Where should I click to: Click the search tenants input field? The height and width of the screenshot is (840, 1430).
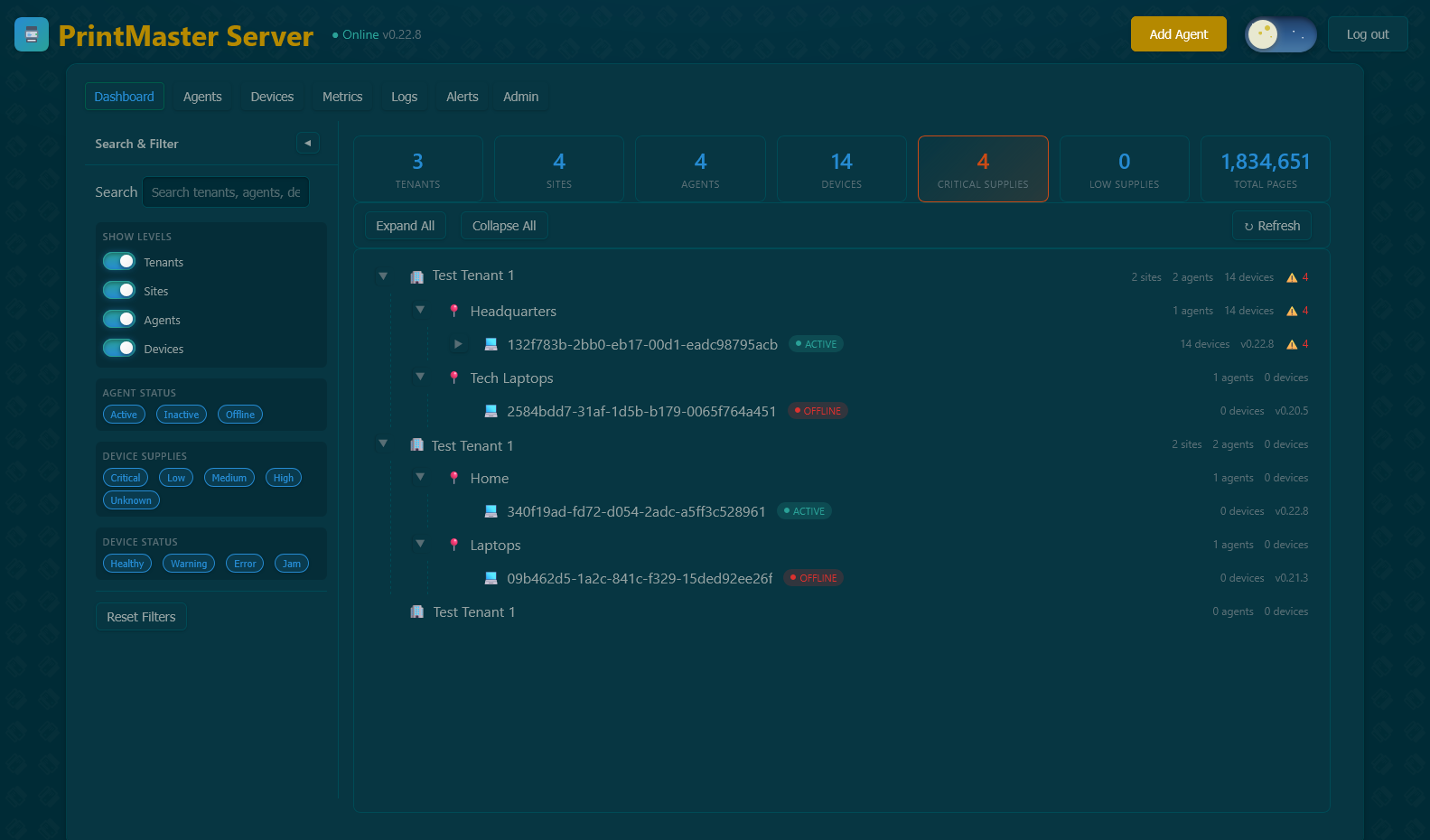point(226,192)
